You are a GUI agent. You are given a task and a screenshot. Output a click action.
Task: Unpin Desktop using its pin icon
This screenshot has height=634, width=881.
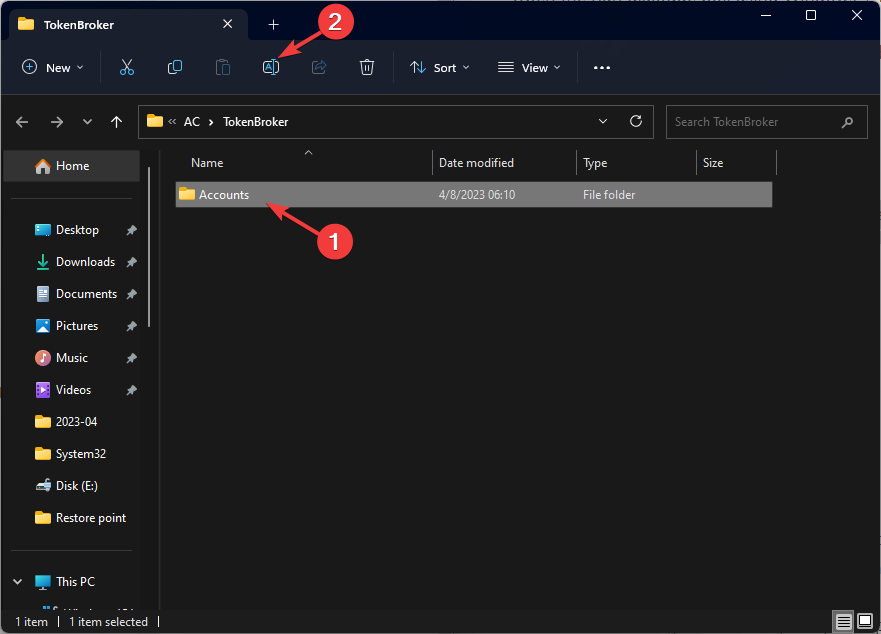coord(131,230)
